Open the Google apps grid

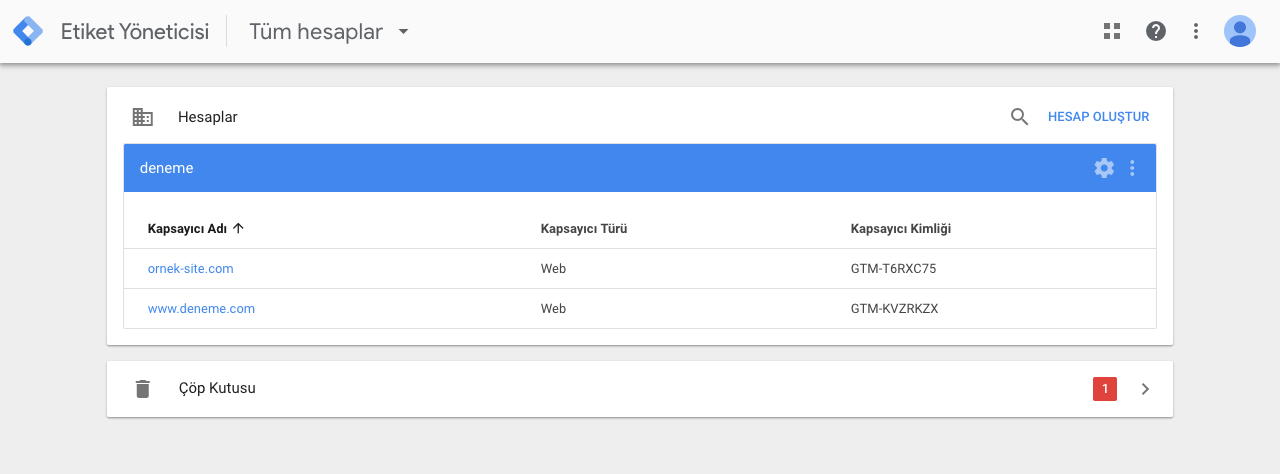pos(1111,31)
